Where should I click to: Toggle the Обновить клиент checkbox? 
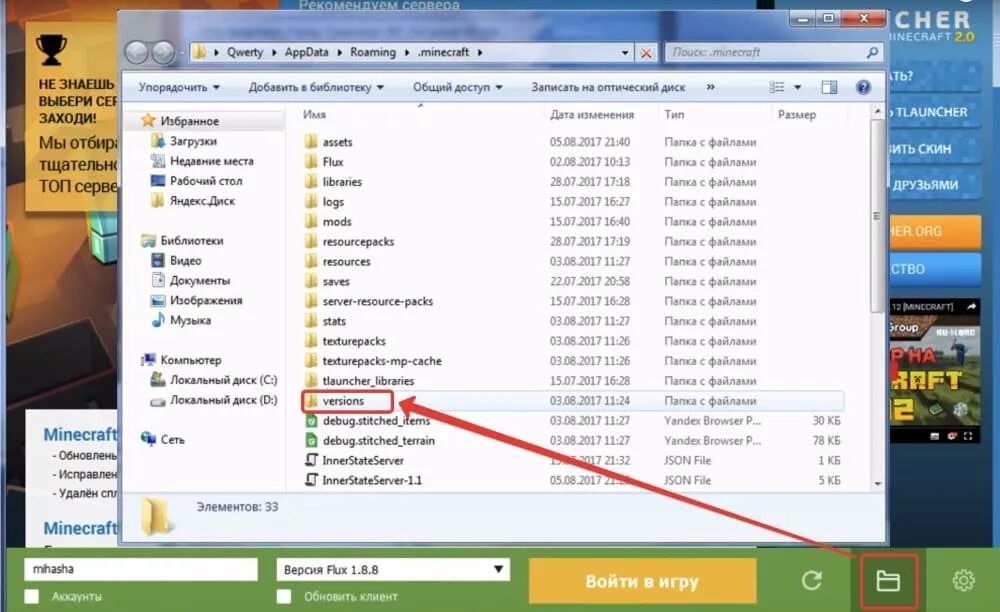coord(284,597)
